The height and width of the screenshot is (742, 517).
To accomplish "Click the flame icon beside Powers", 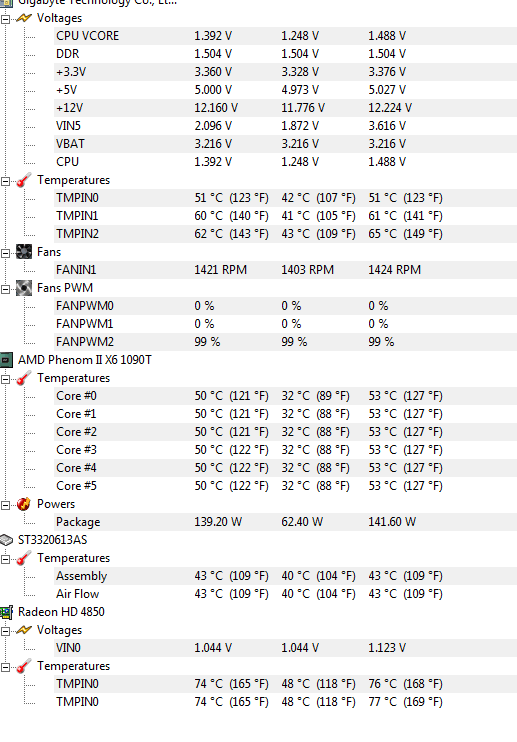I will [24, 504].
